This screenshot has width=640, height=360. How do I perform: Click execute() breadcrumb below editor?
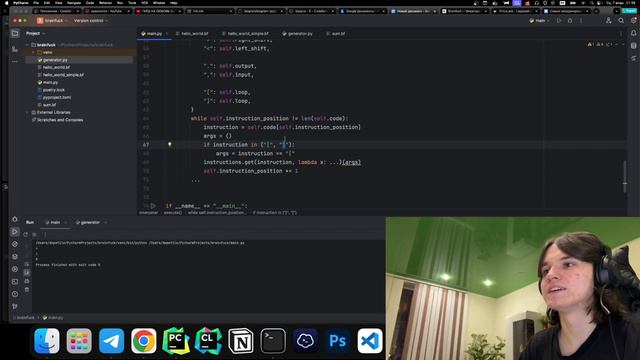tap(173, 213)
